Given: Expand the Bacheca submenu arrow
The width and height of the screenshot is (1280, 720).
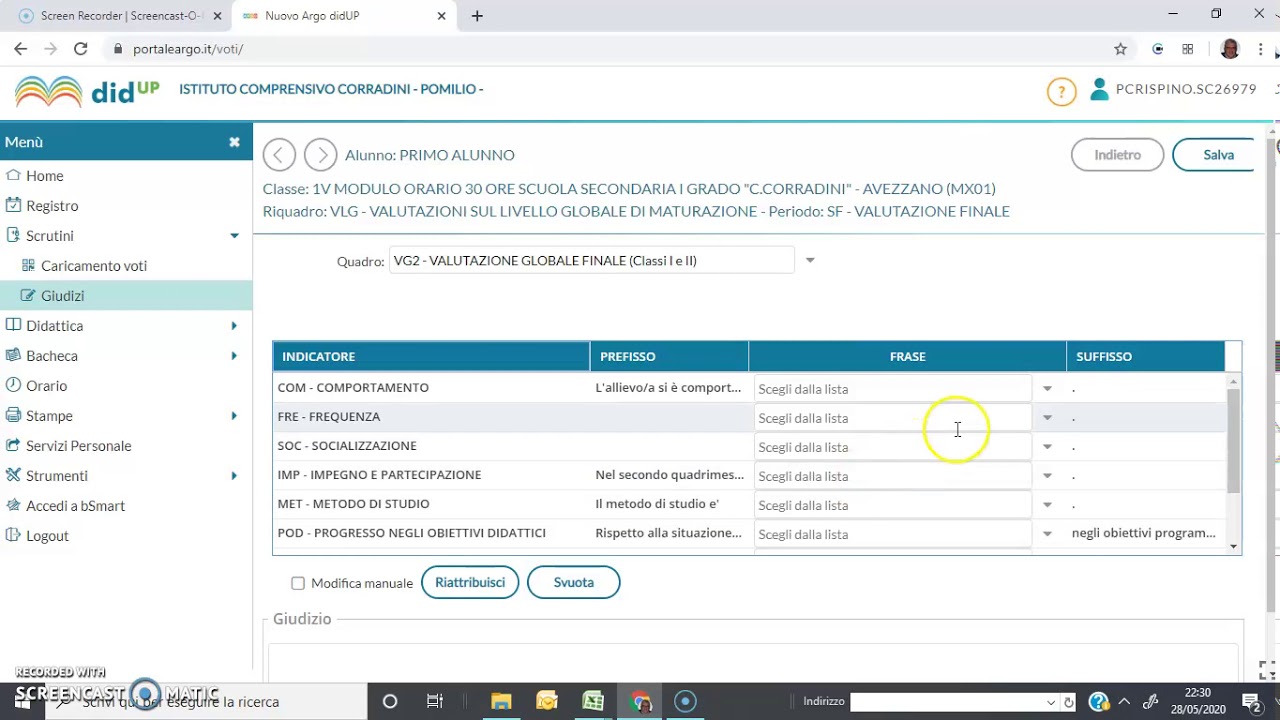Looking at the screenshot, I should 234,356.
